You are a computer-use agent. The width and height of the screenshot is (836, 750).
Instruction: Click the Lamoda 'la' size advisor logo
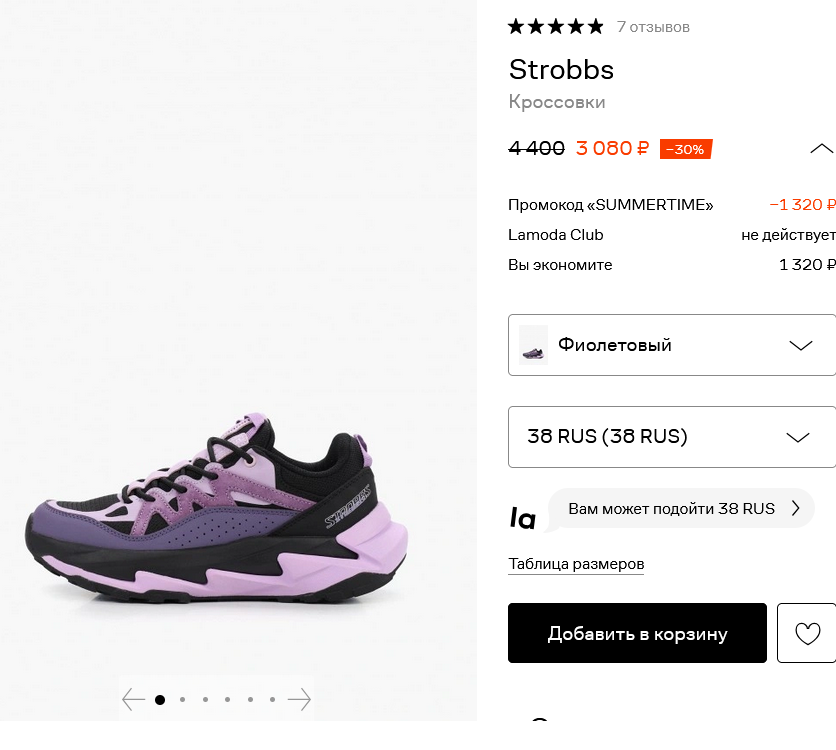(522, 518)
